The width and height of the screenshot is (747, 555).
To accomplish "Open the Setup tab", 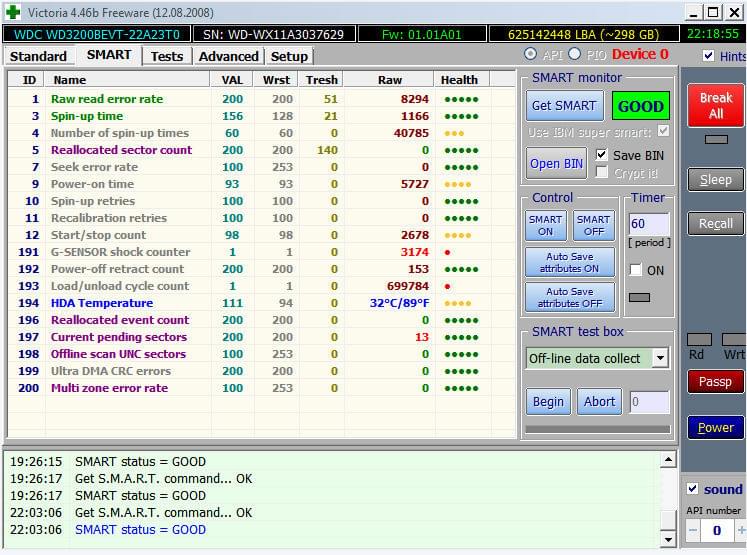I will tap(289, 56).
